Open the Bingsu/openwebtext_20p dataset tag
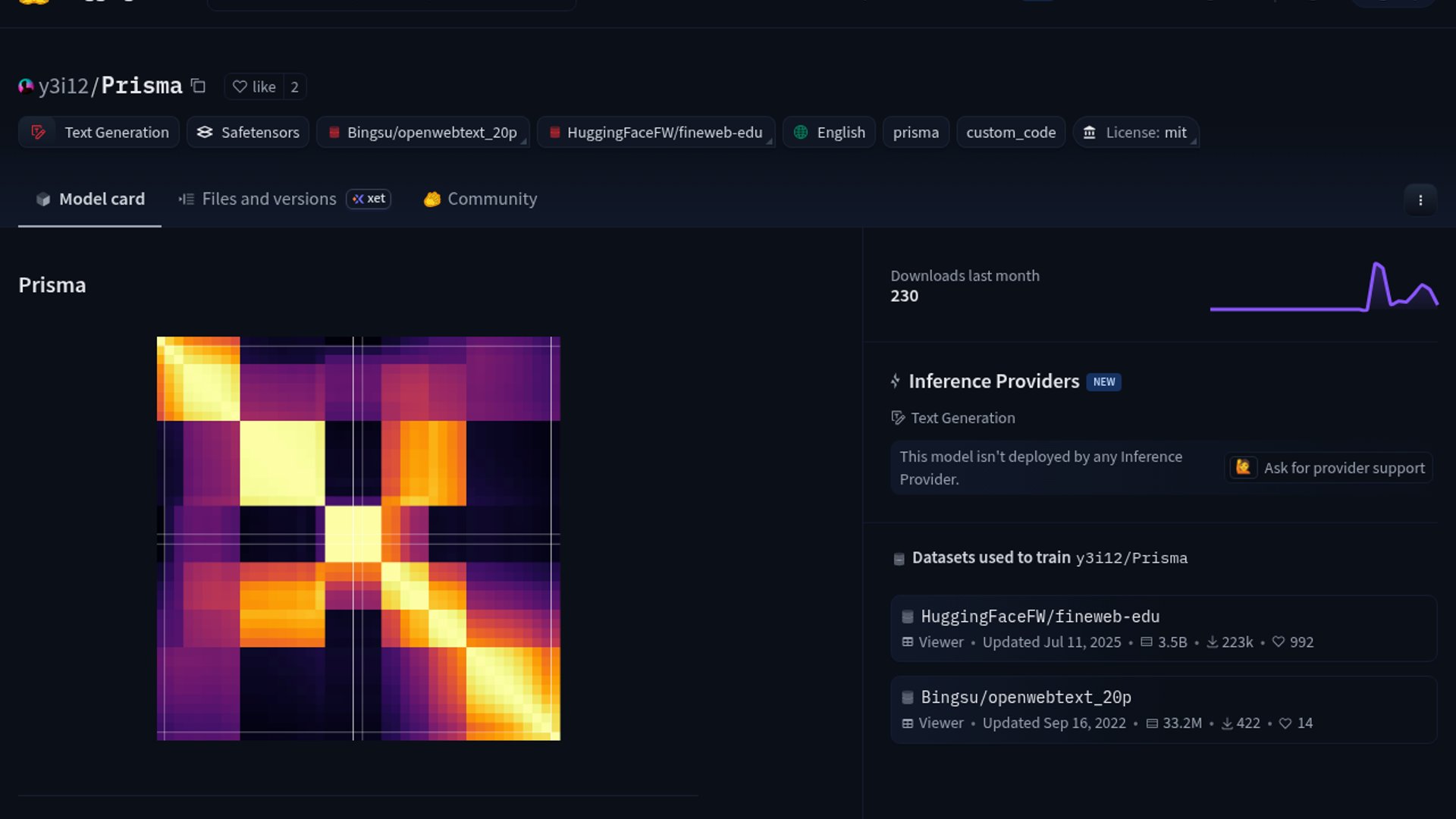The height and width of the screenshot is (819, 1456). click(423, 133)
